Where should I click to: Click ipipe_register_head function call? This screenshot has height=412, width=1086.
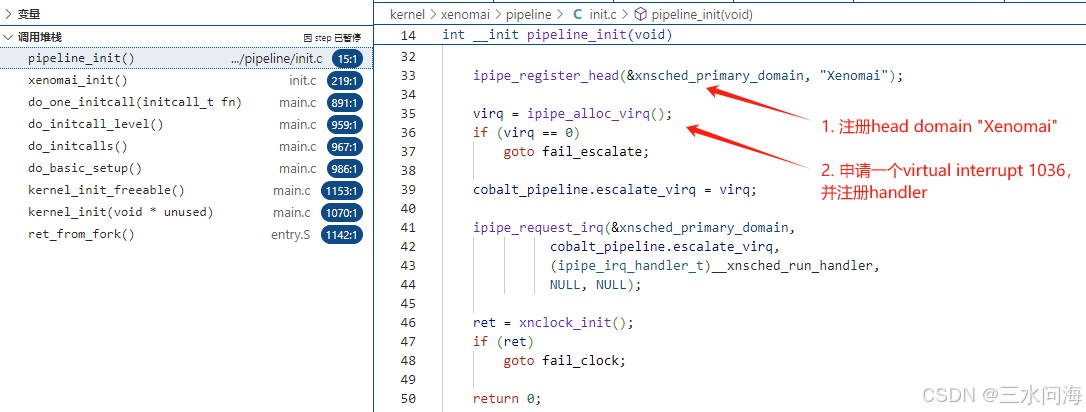546,75
